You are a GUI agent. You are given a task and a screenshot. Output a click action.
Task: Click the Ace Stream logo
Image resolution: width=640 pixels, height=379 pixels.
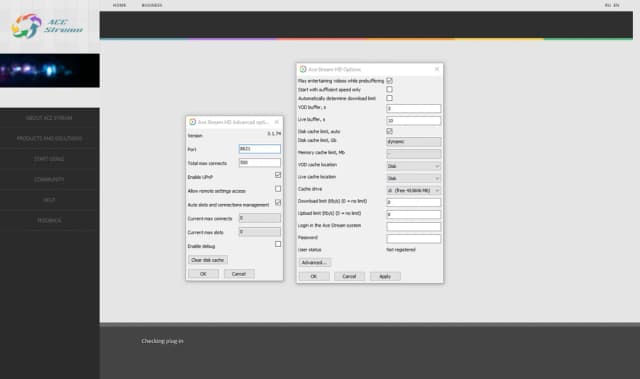point(47,26)
